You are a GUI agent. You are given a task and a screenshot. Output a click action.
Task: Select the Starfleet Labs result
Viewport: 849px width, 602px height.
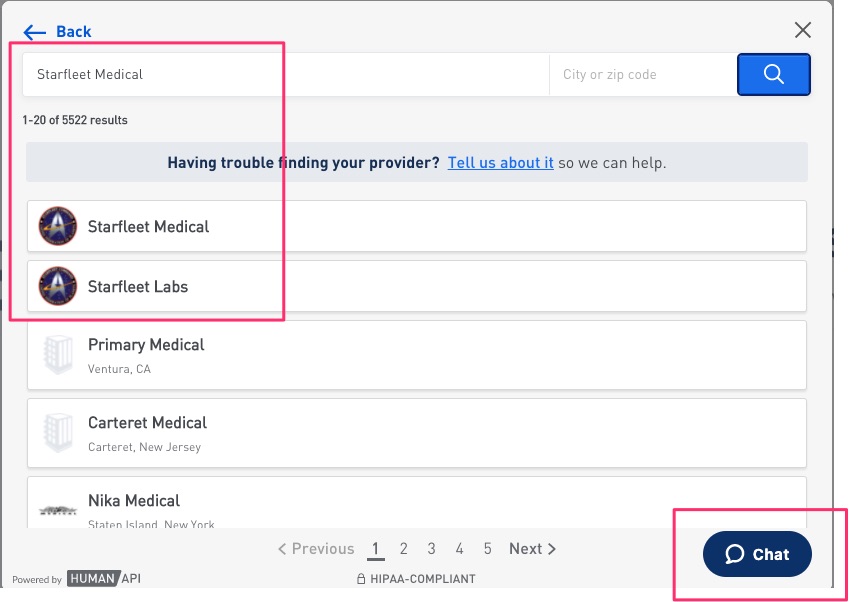point(417,286)
